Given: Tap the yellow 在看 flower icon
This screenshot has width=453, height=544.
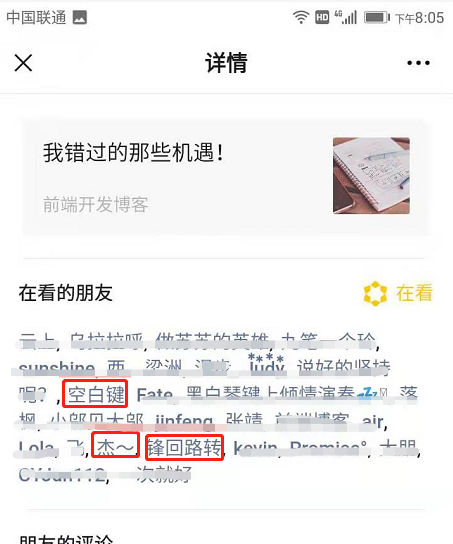Looking at the screenshot, I should tap(375, 294).
